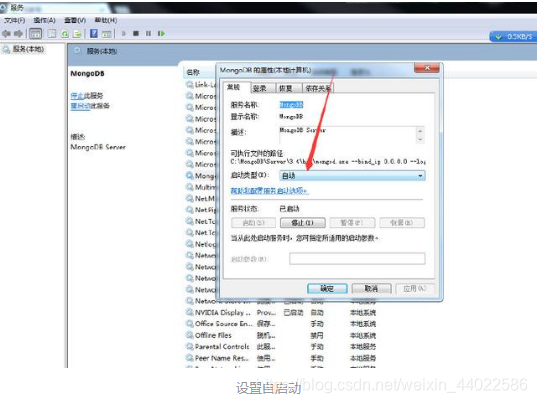
Task: Click the greyed 启动(S) button
Action: coord(253,223)
